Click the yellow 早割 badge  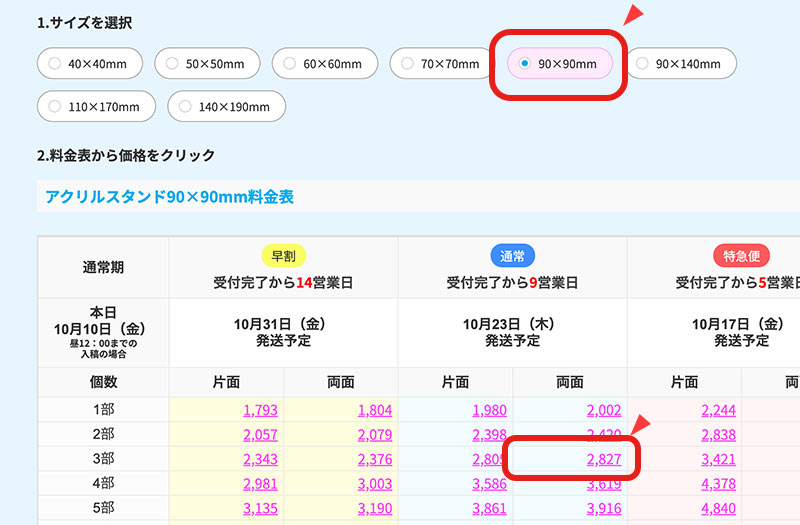click(284, 255)
